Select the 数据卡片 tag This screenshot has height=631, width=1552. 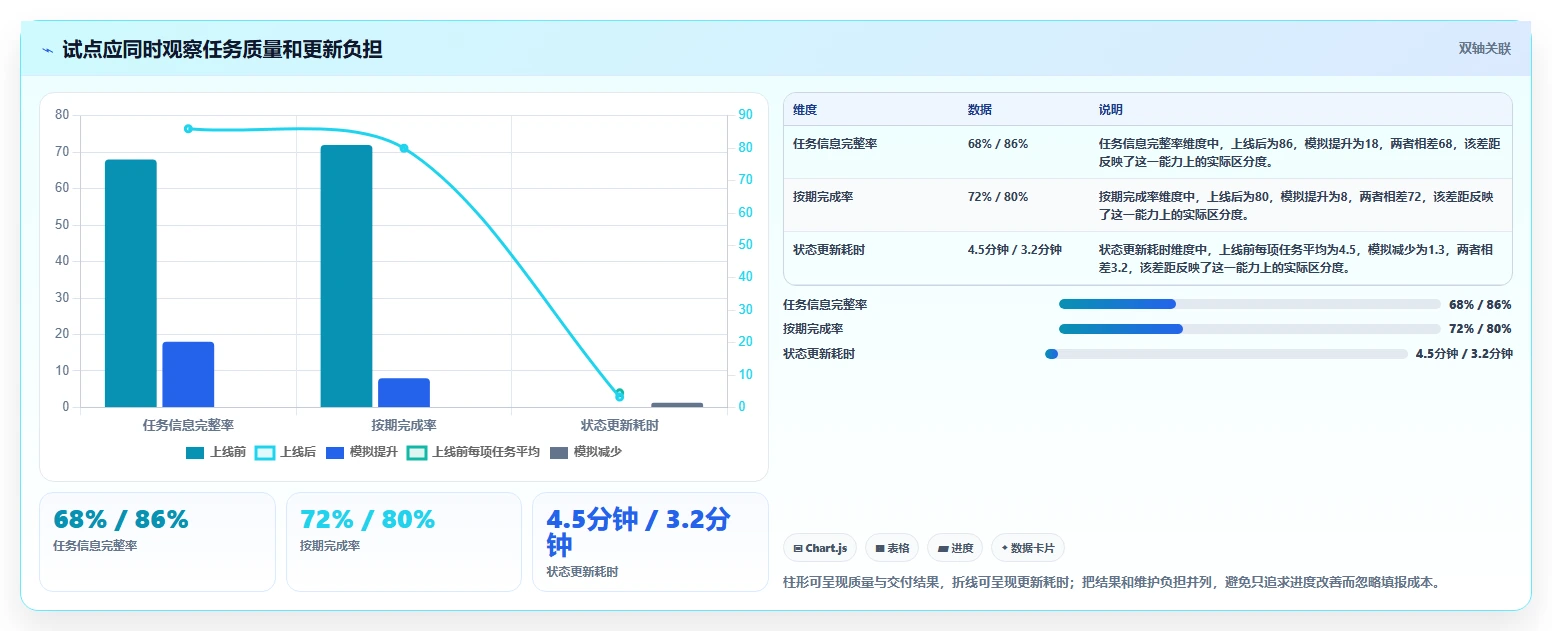(x=1028, y=548)
